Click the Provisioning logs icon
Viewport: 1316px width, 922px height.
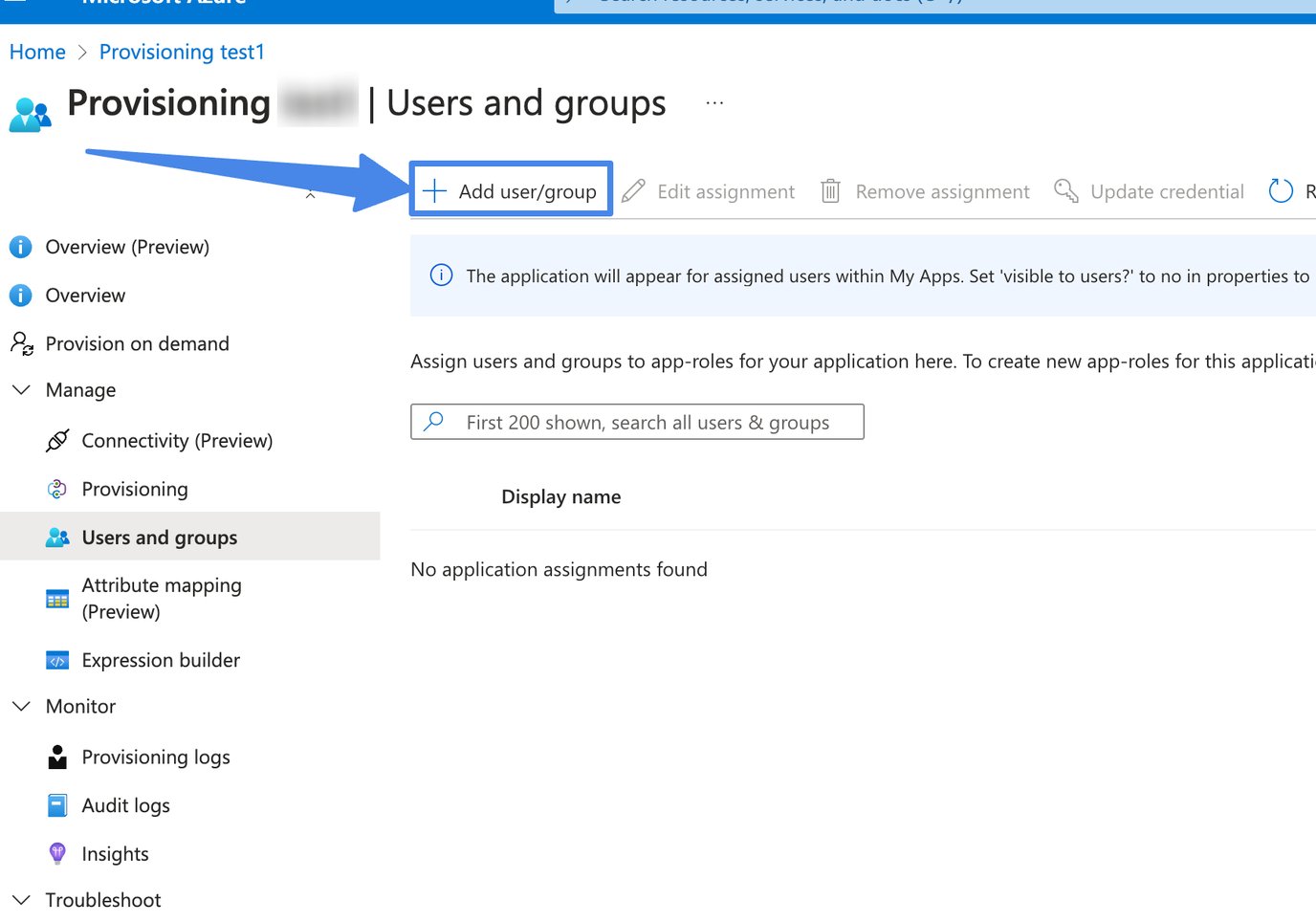57,757
